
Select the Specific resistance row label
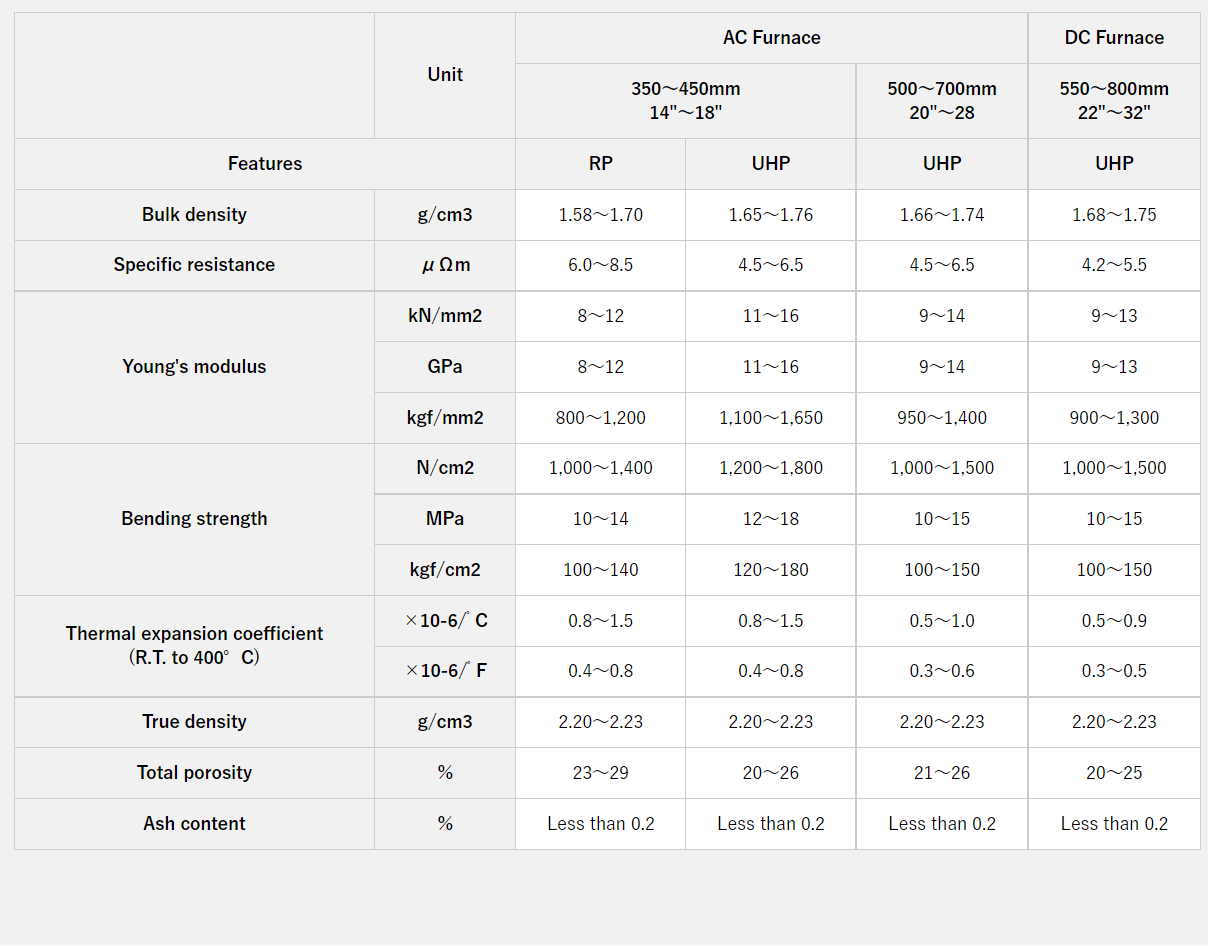194,265
